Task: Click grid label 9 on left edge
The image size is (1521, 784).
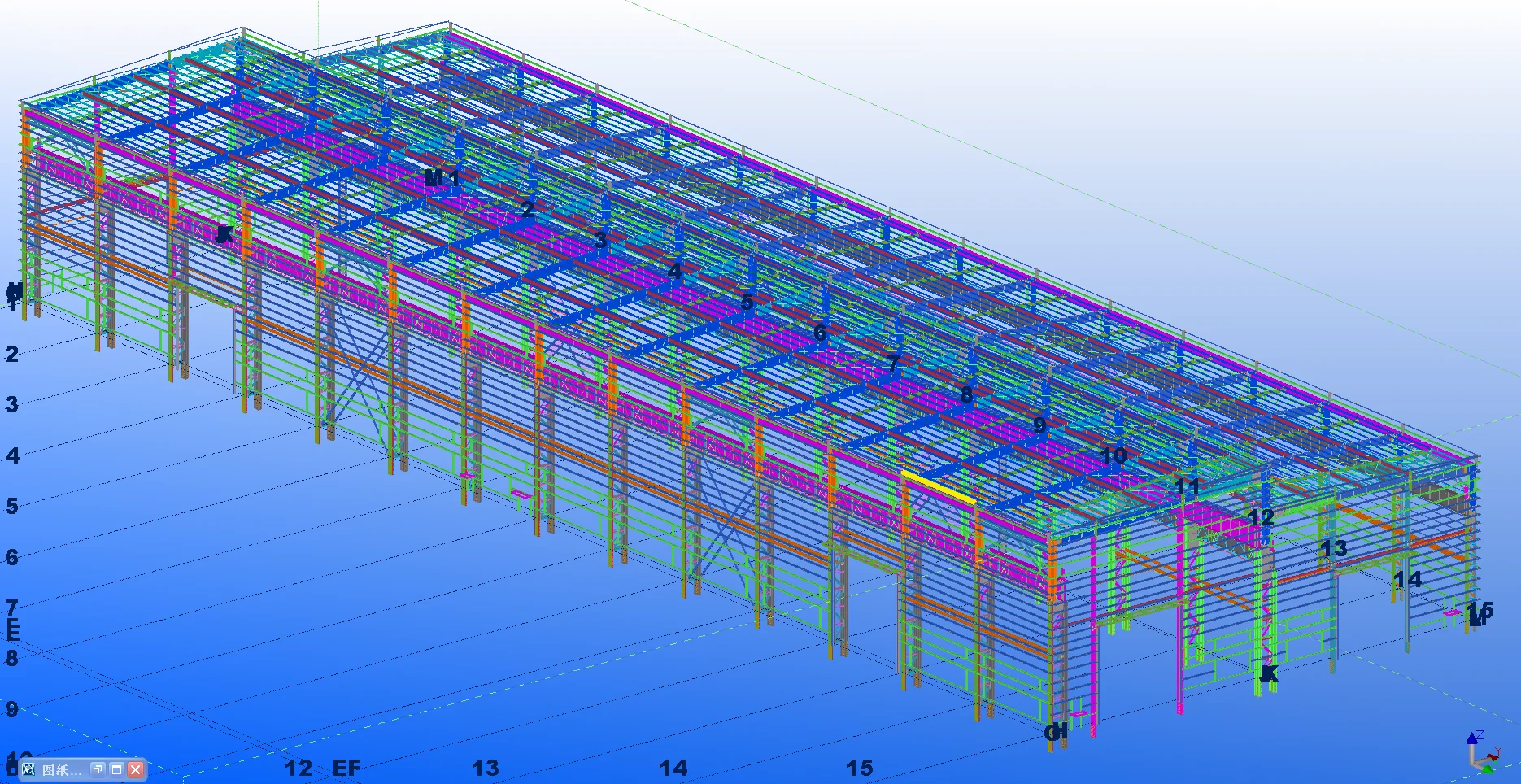Action: click(11, 709)
